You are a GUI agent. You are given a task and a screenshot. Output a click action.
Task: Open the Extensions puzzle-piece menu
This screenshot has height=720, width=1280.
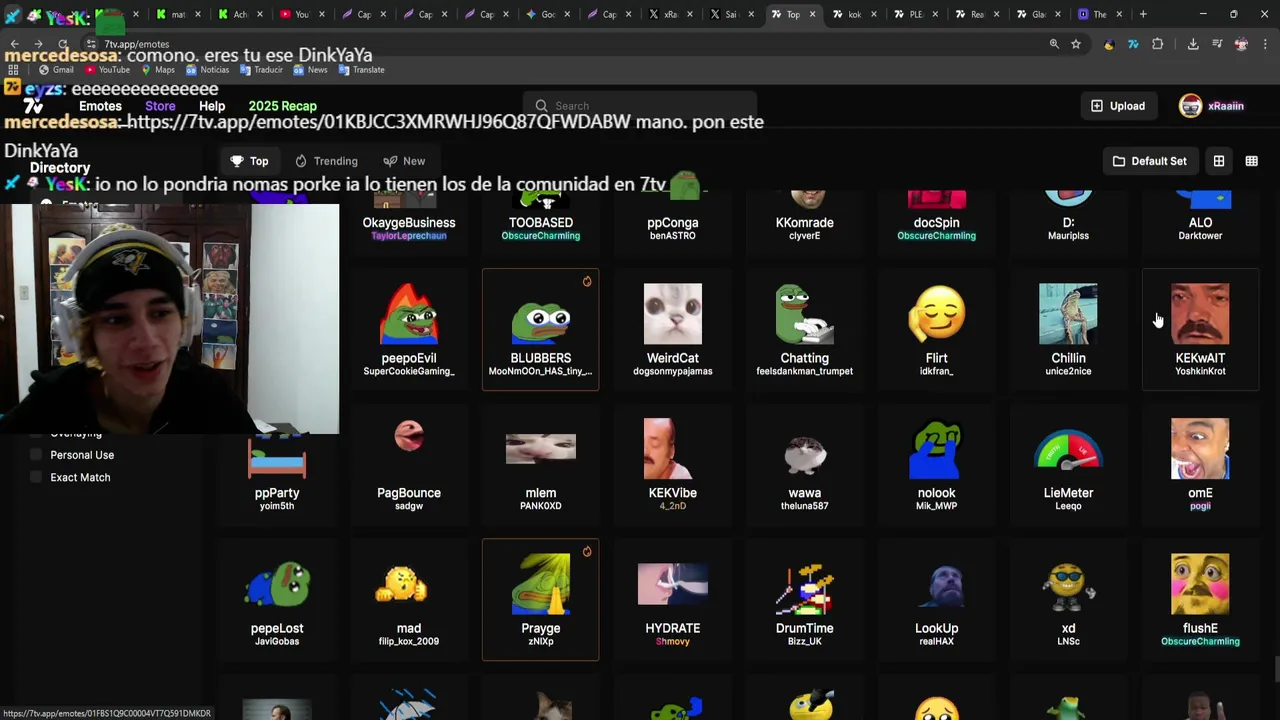pos(1158,44)
